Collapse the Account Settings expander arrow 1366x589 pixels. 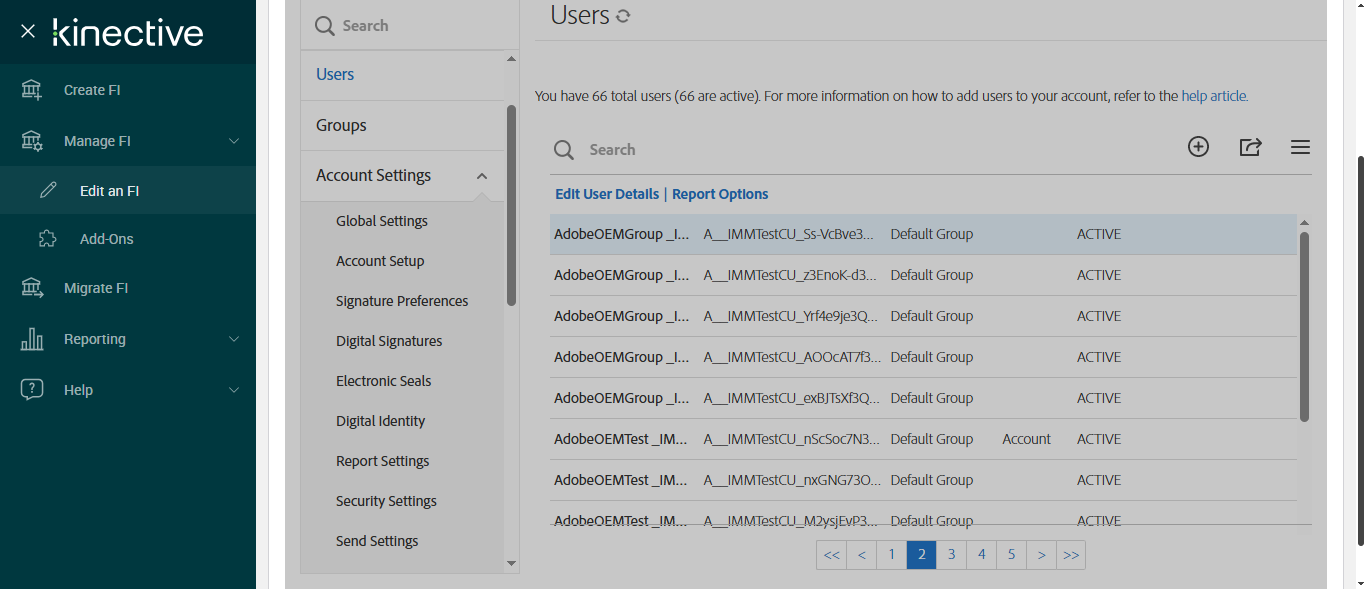[482, 176]
